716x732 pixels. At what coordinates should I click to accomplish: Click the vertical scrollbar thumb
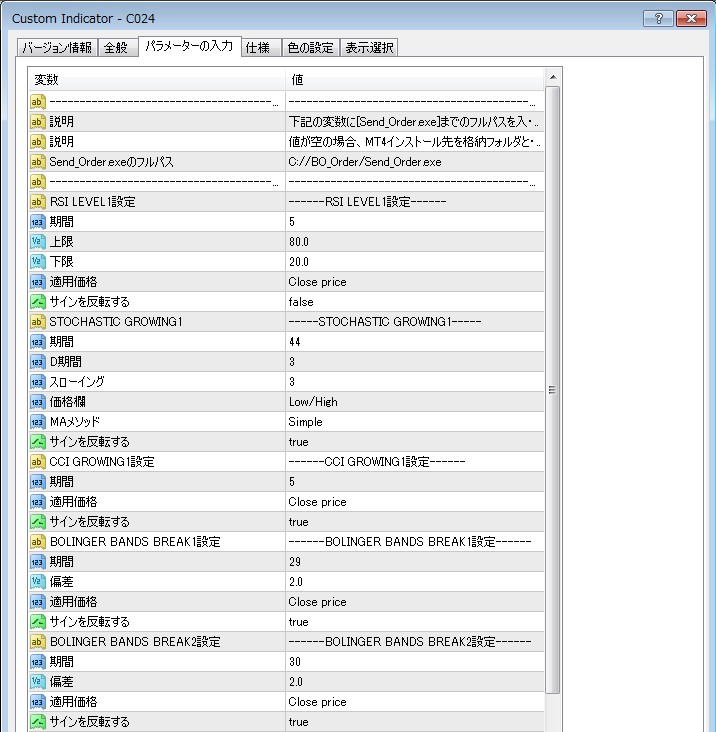pos(553,390)
